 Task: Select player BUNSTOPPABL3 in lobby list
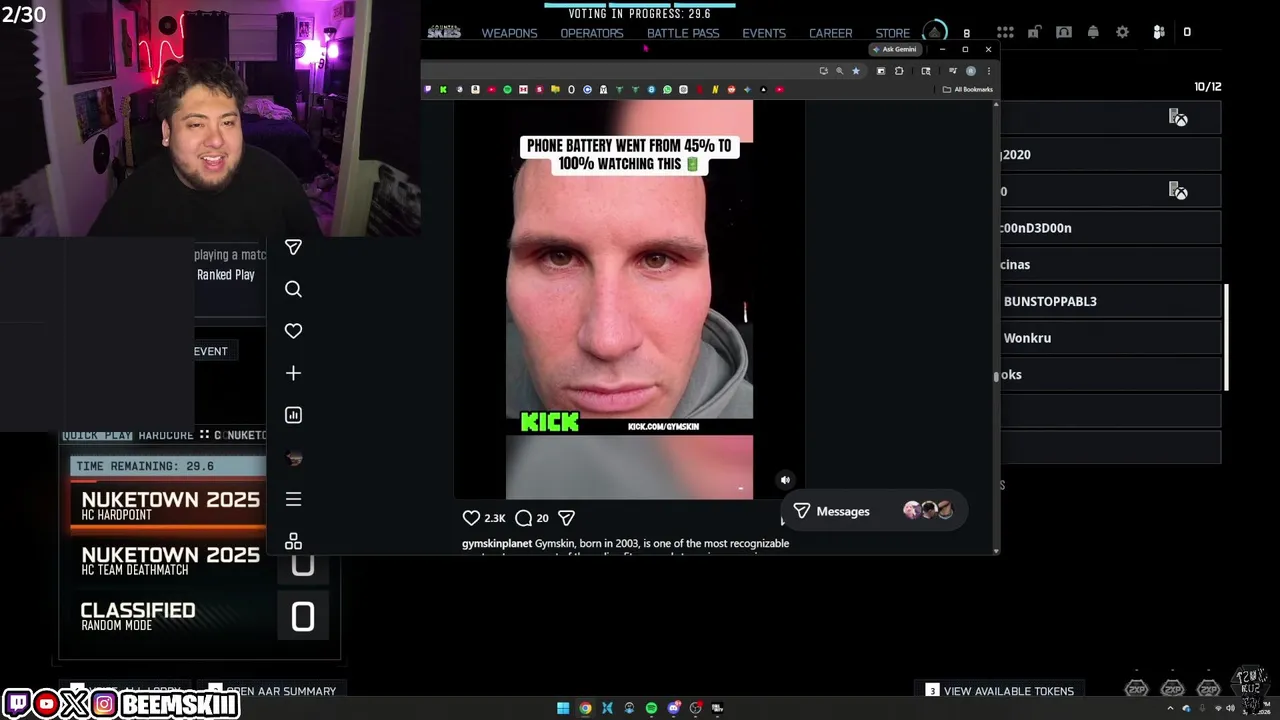(1110, 301)
